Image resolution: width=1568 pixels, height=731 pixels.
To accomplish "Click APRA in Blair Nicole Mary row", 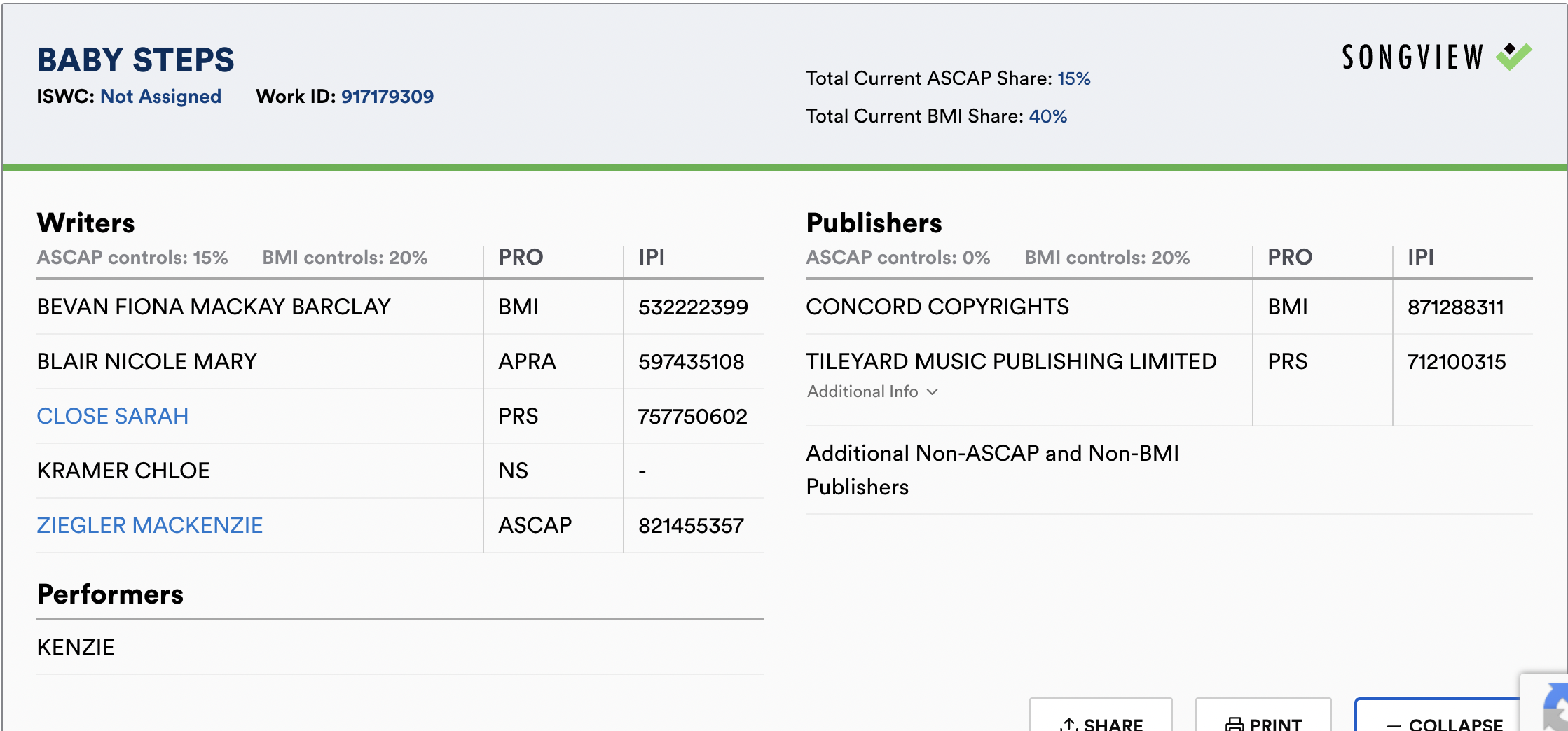I will click(527, 361).
